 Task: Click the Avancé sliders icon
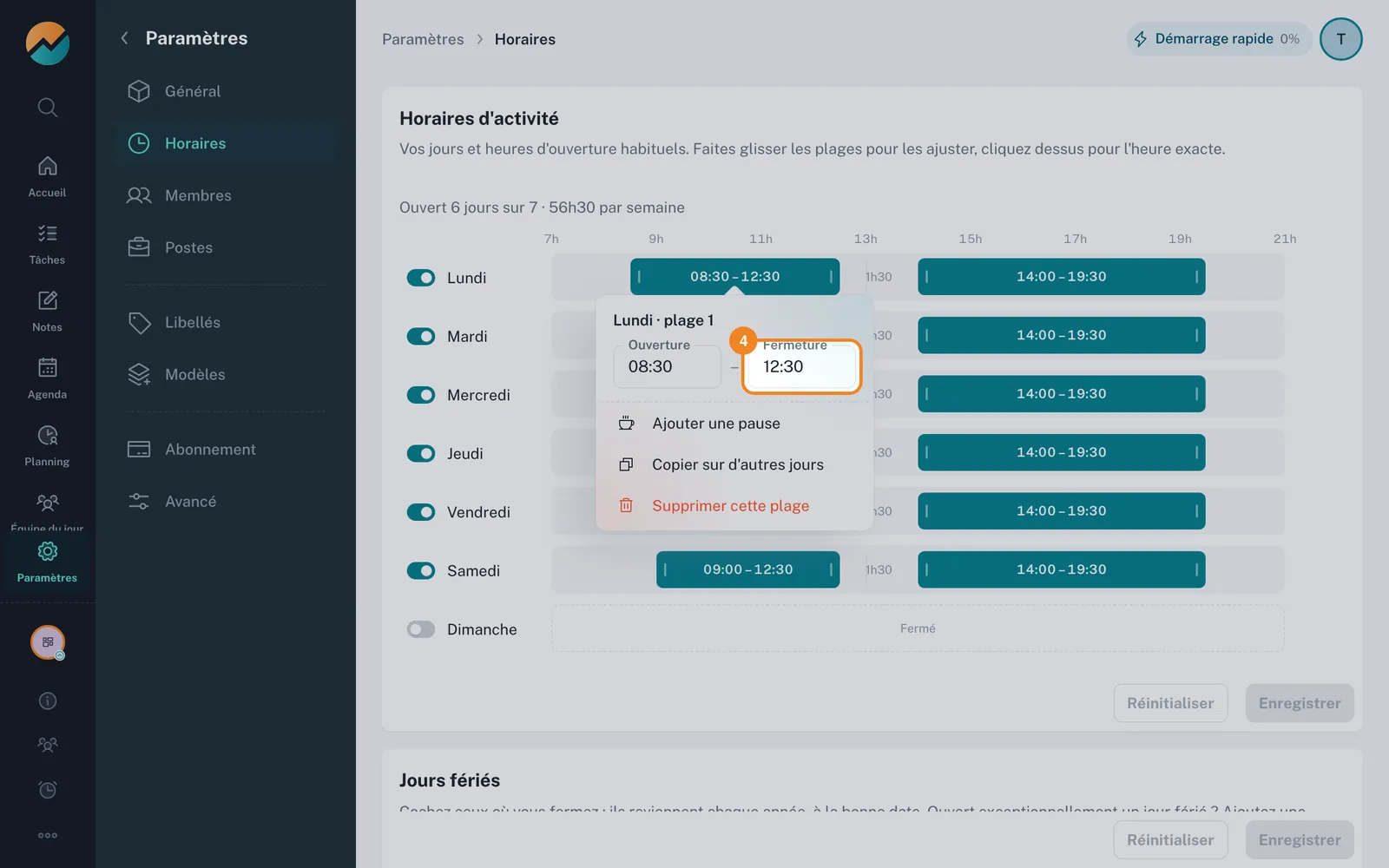pos(139,501)
